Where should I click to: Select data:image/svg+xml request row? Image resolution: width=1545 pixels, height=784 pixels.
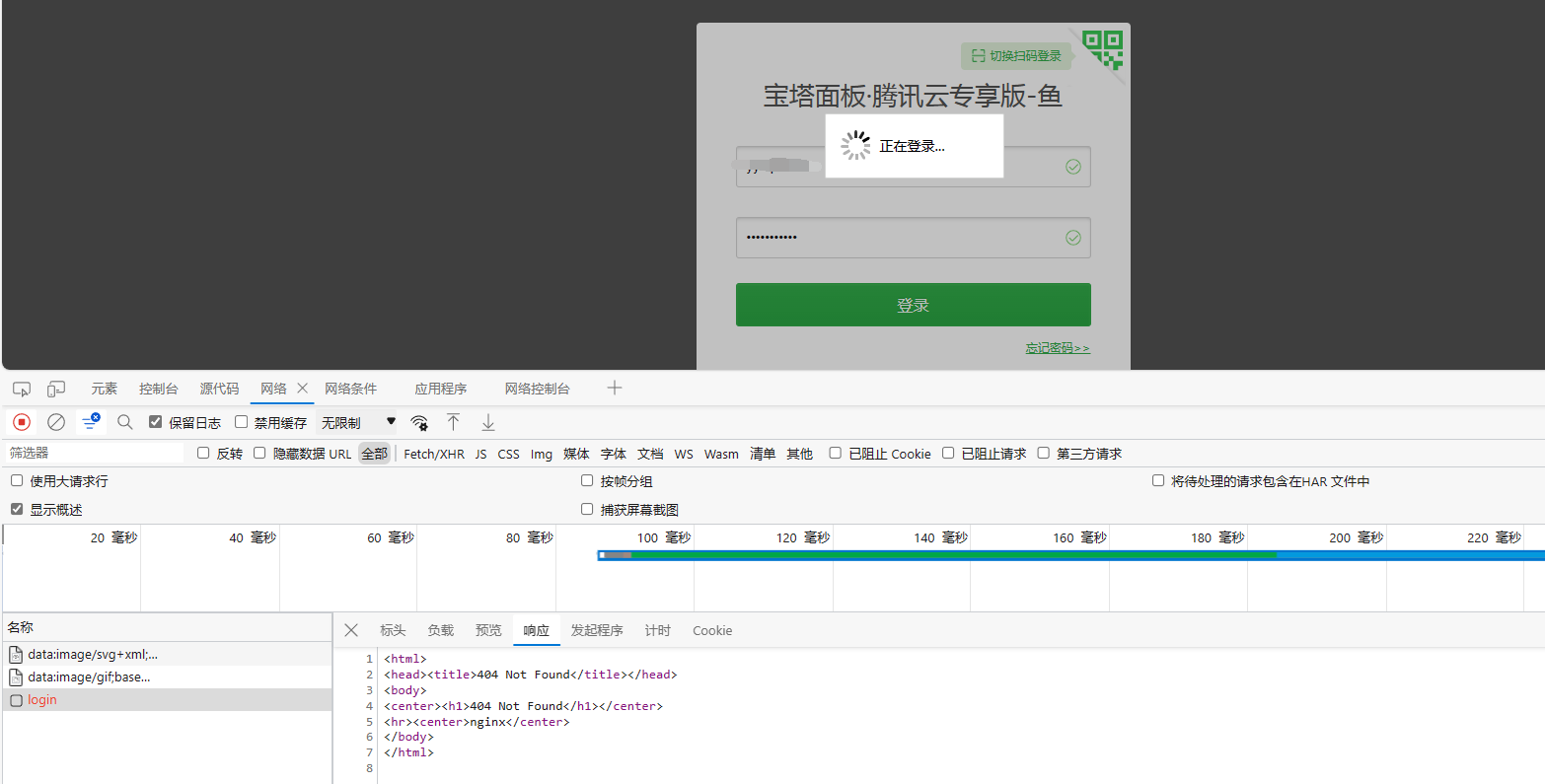(167, 654)
